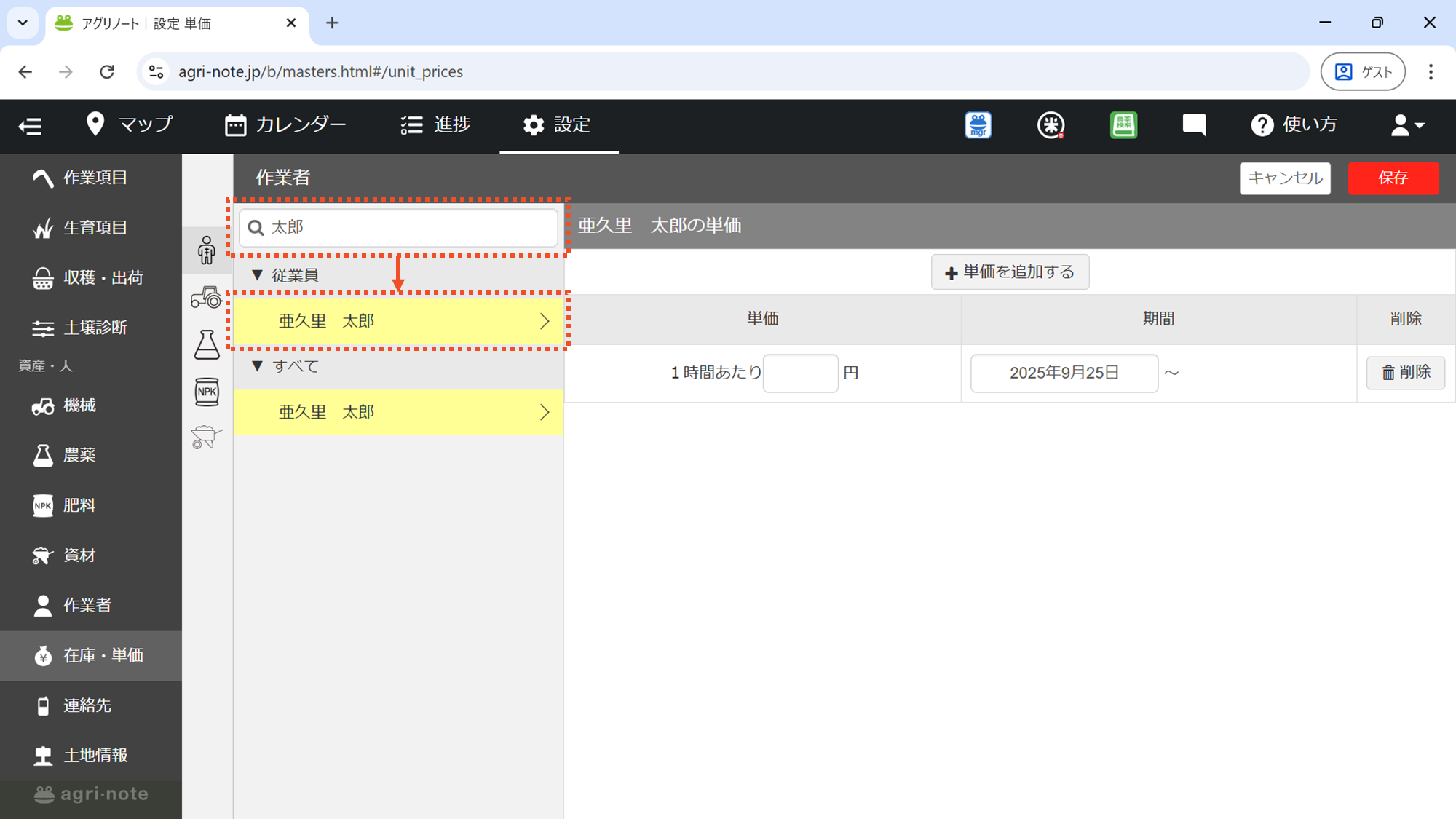Screen dimensions: 1456x819
Task: Open 農薬 pesticide settings
Action: pyautogui.click(x=91, y=455)
